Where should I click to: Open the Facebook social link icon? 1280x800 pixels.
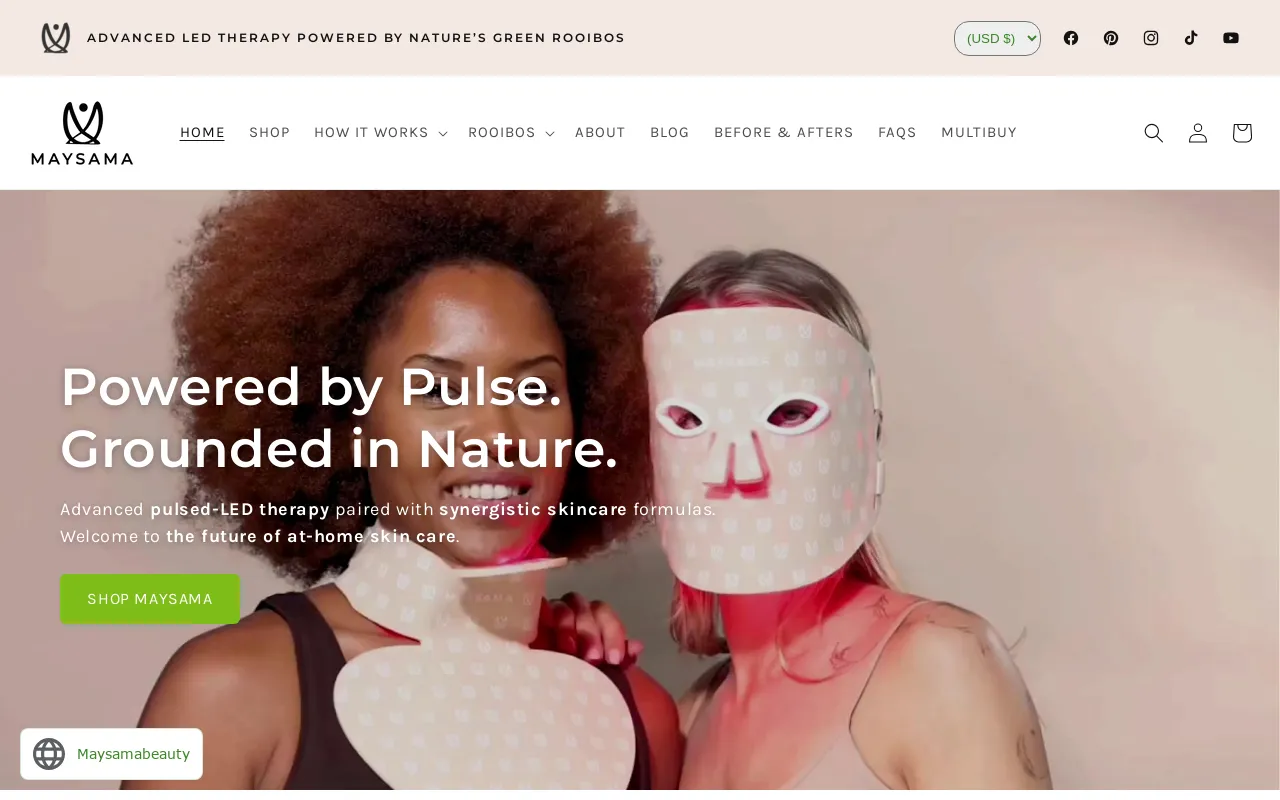[1071, 38]
